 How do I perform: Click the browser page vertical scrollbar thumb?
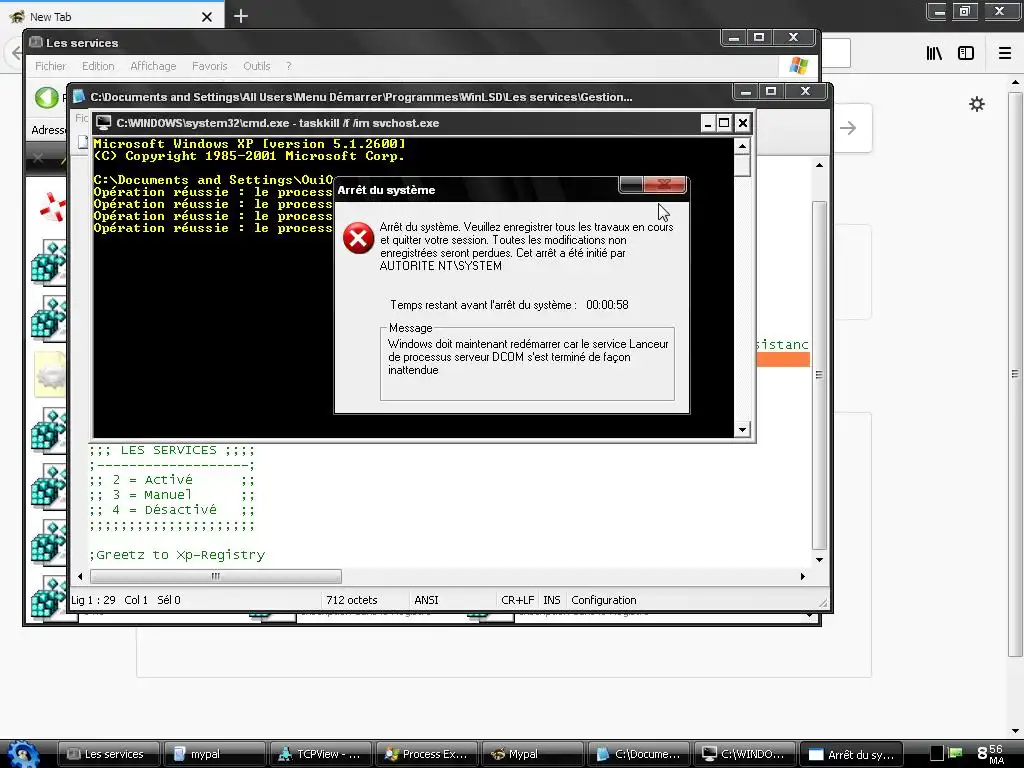coord(1015,374)
